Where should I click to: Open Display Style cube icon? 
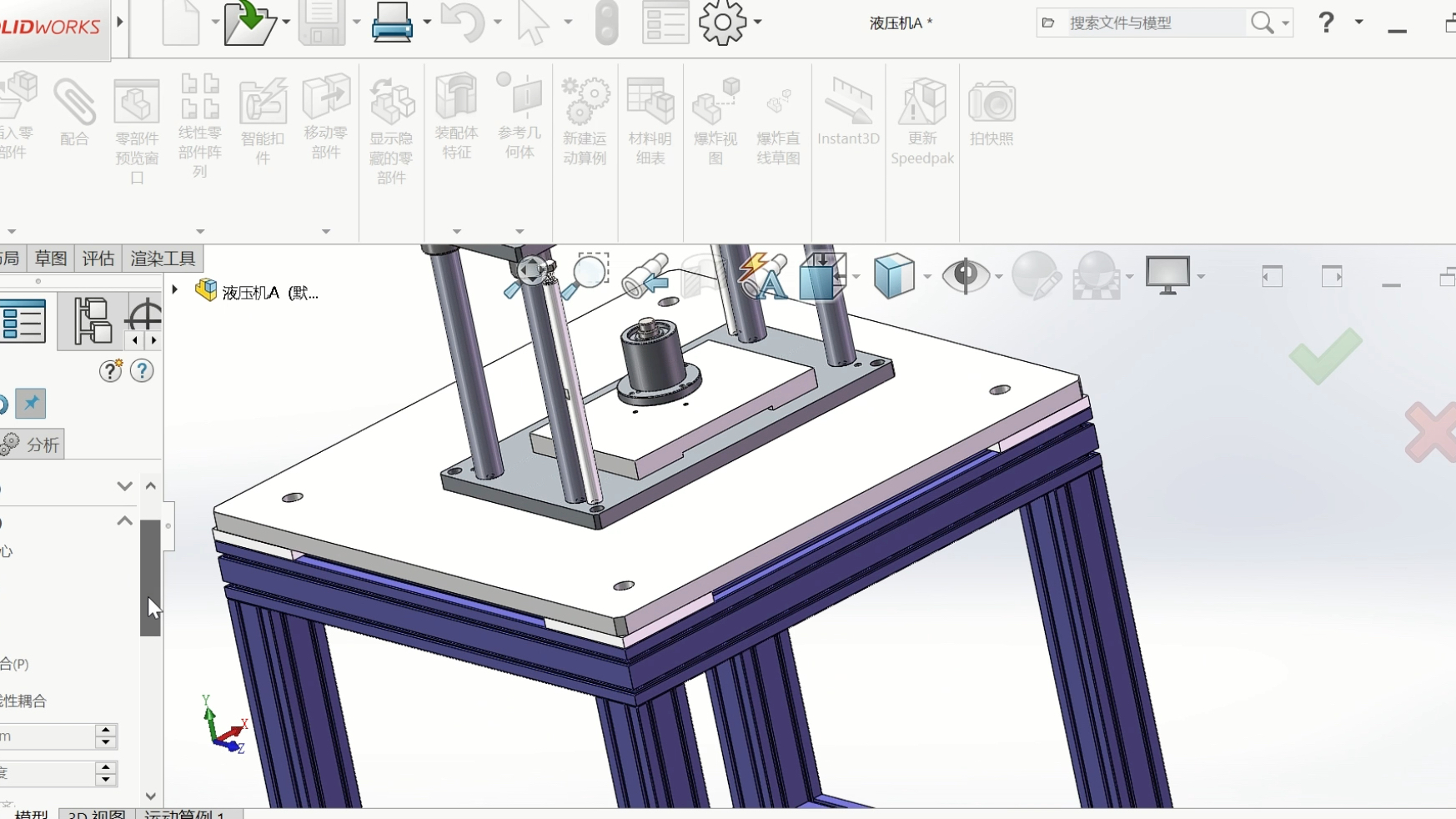click(895, 276)
